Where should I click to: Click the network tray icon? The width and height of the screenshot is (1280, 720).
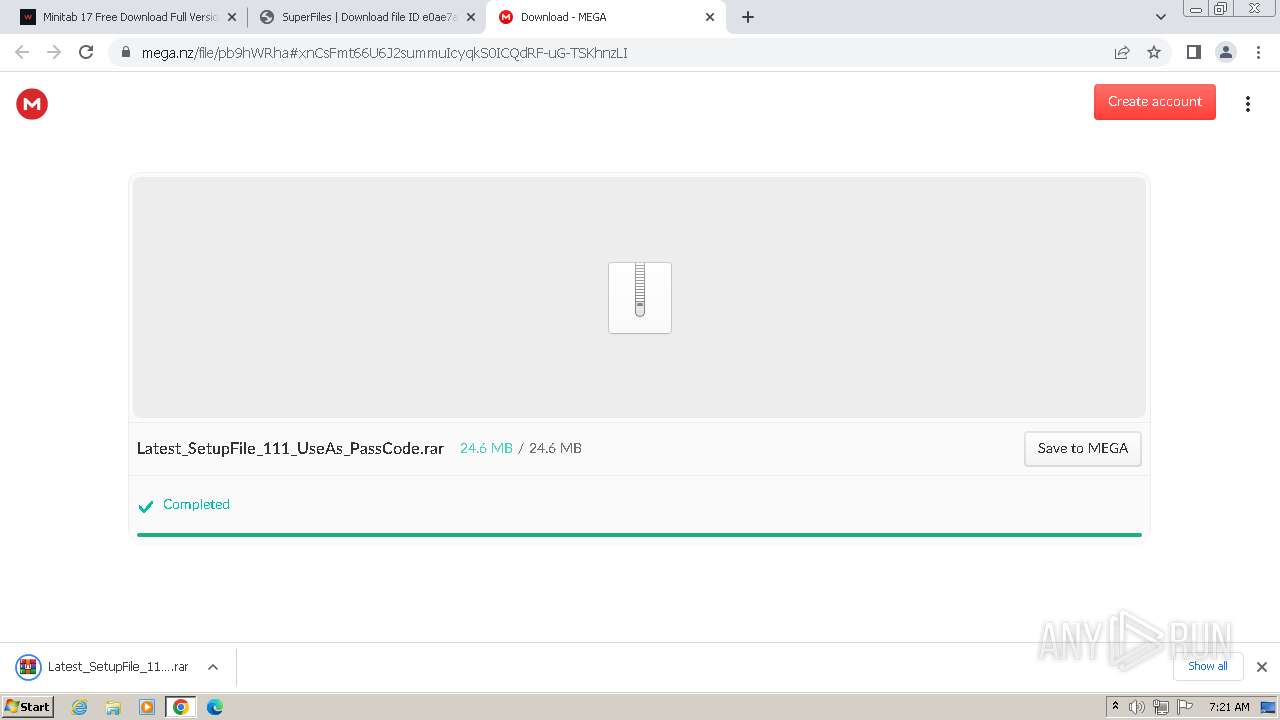pos(1161,707)
